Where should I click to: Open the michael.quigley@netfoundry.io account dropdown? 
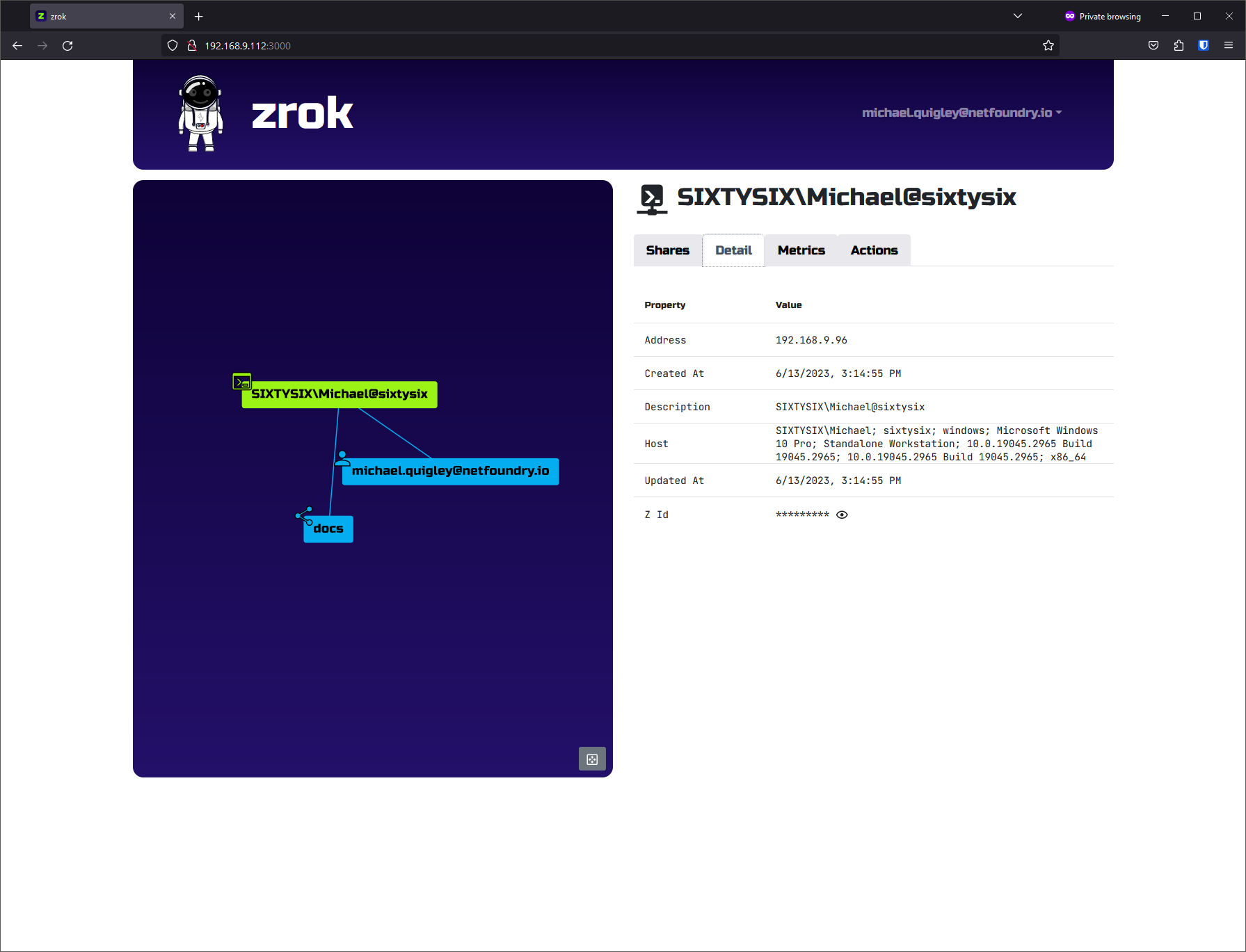(x=962, y=112)
